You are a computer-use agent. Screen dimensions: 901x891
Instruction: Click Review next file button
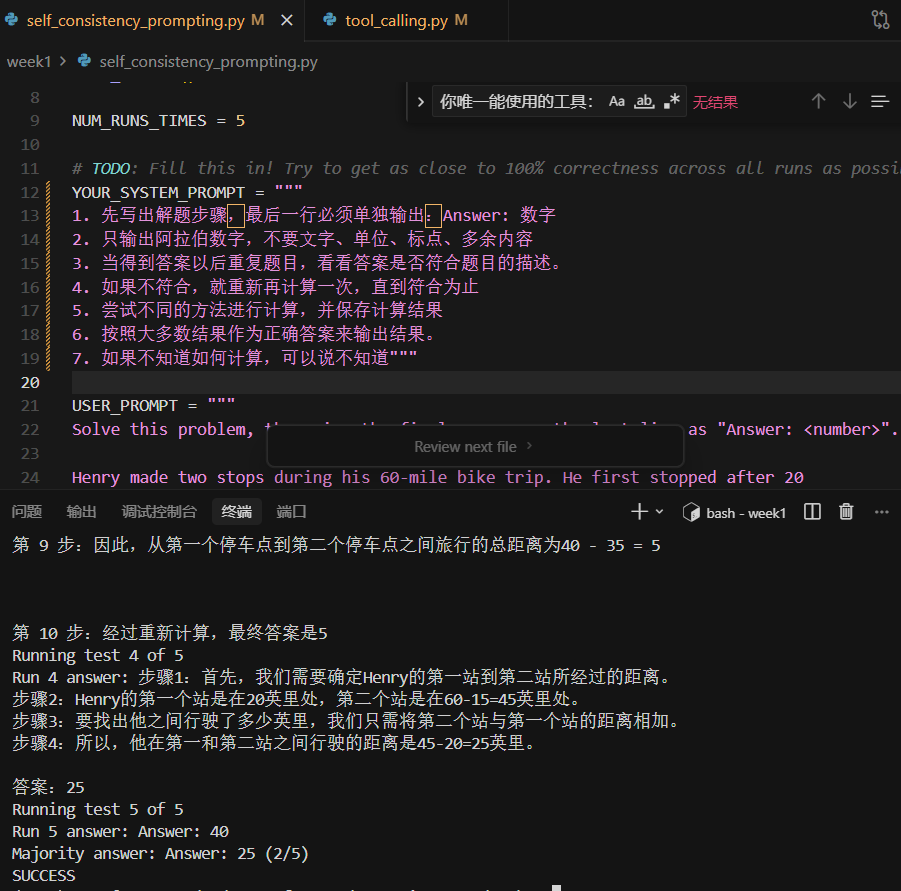(x=474, y=446)
